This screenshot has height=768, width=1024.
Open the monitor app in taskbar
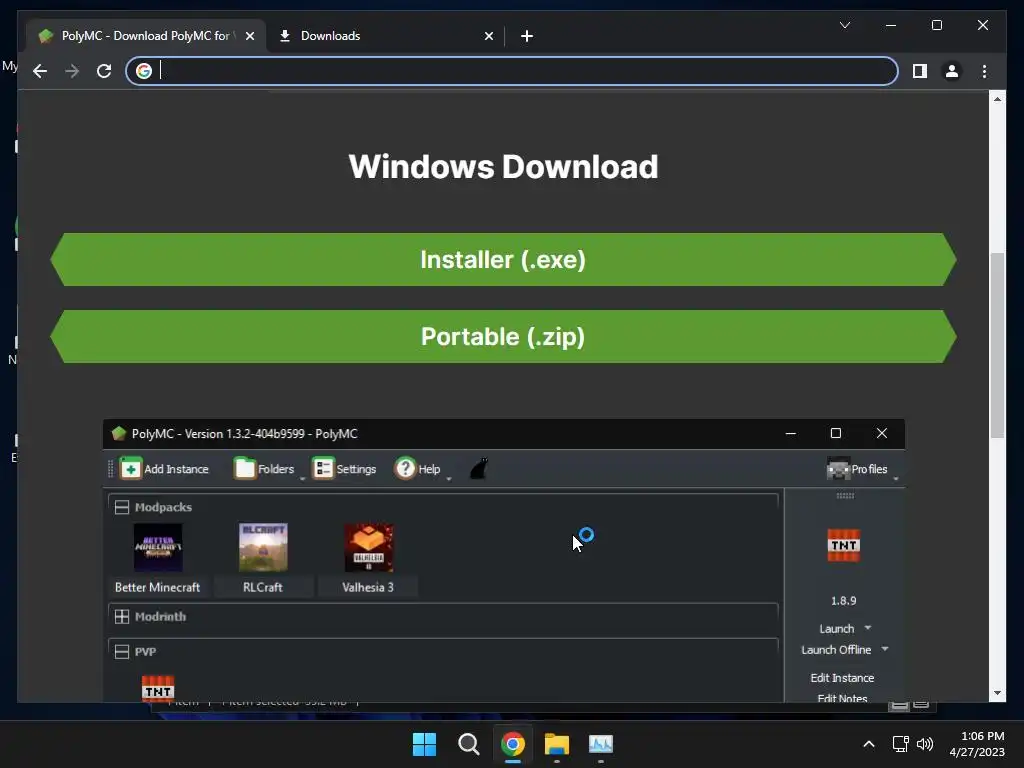pos(601,744)
